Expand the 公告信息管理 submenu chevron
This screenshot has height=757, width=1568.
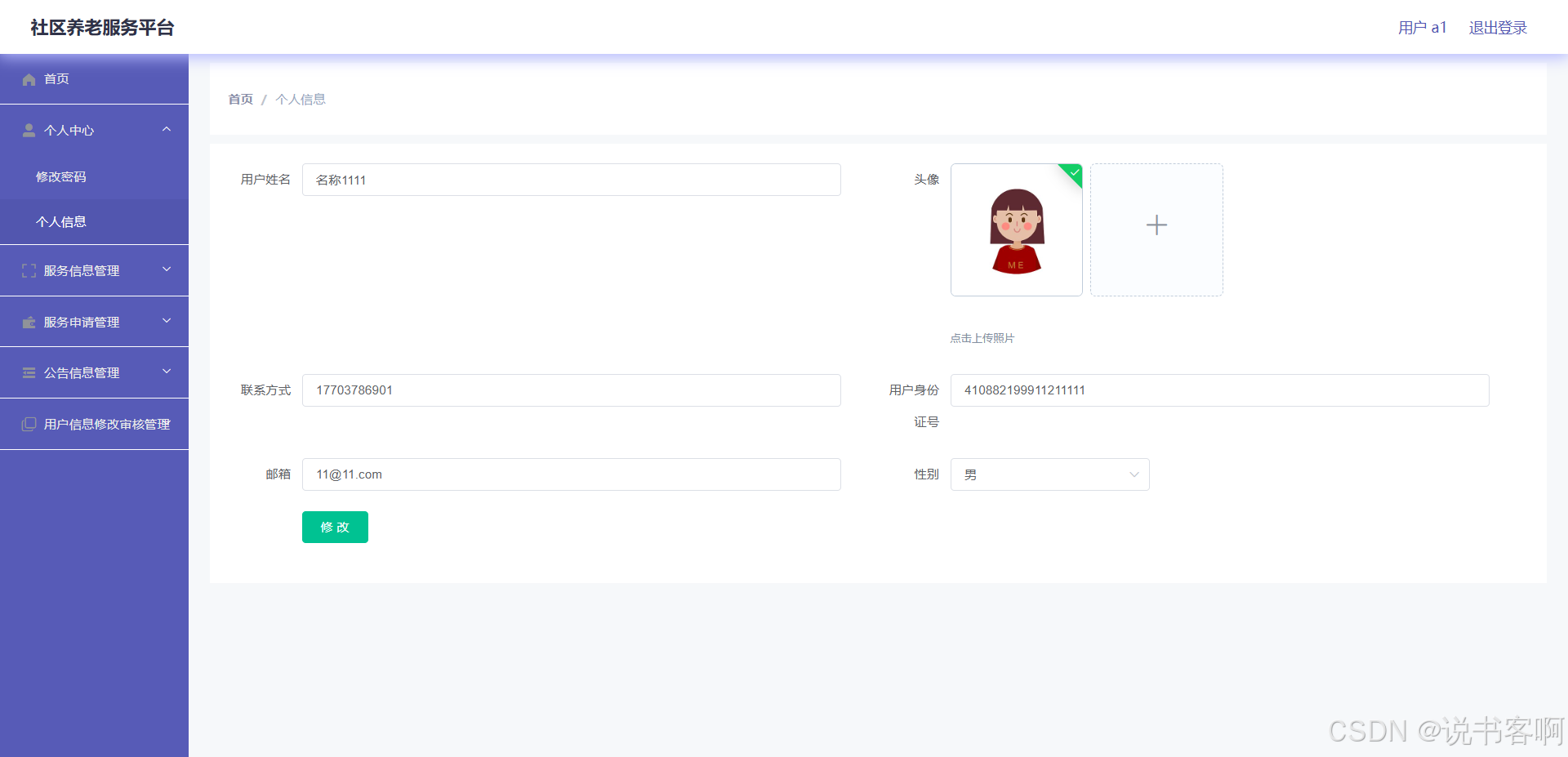167,372
